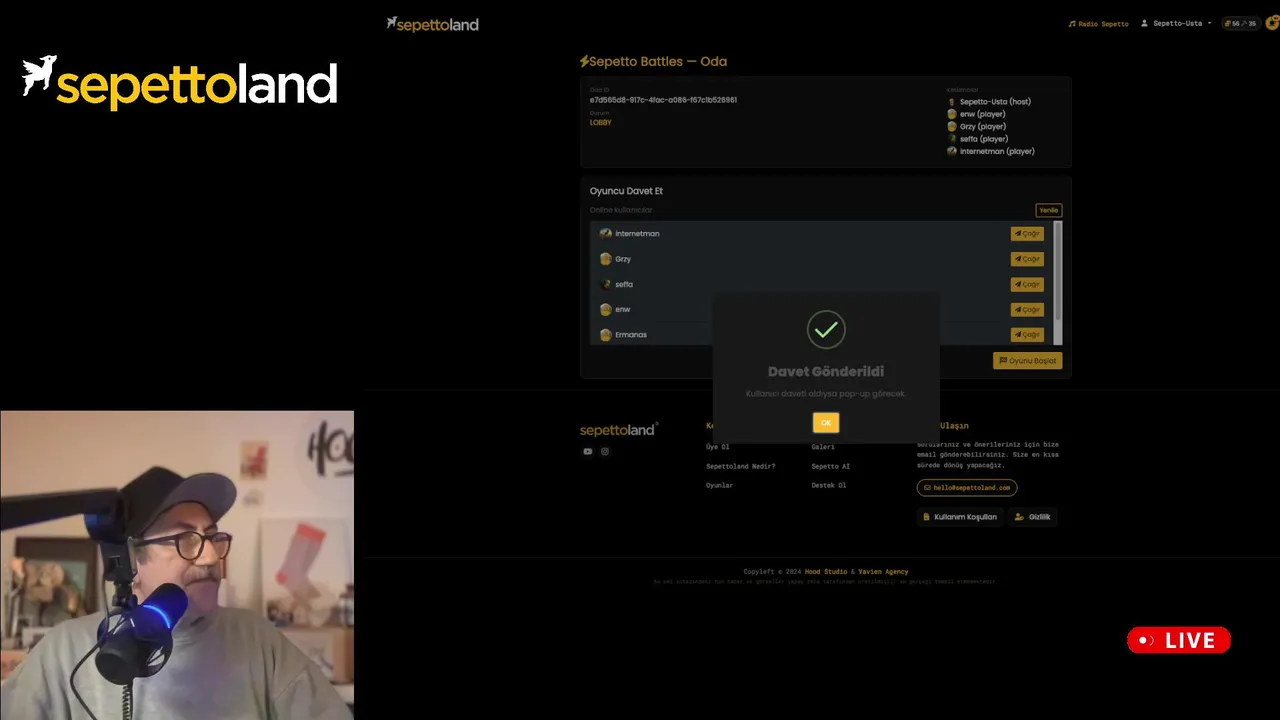Invite internetman with the Çağır button

1027,233
